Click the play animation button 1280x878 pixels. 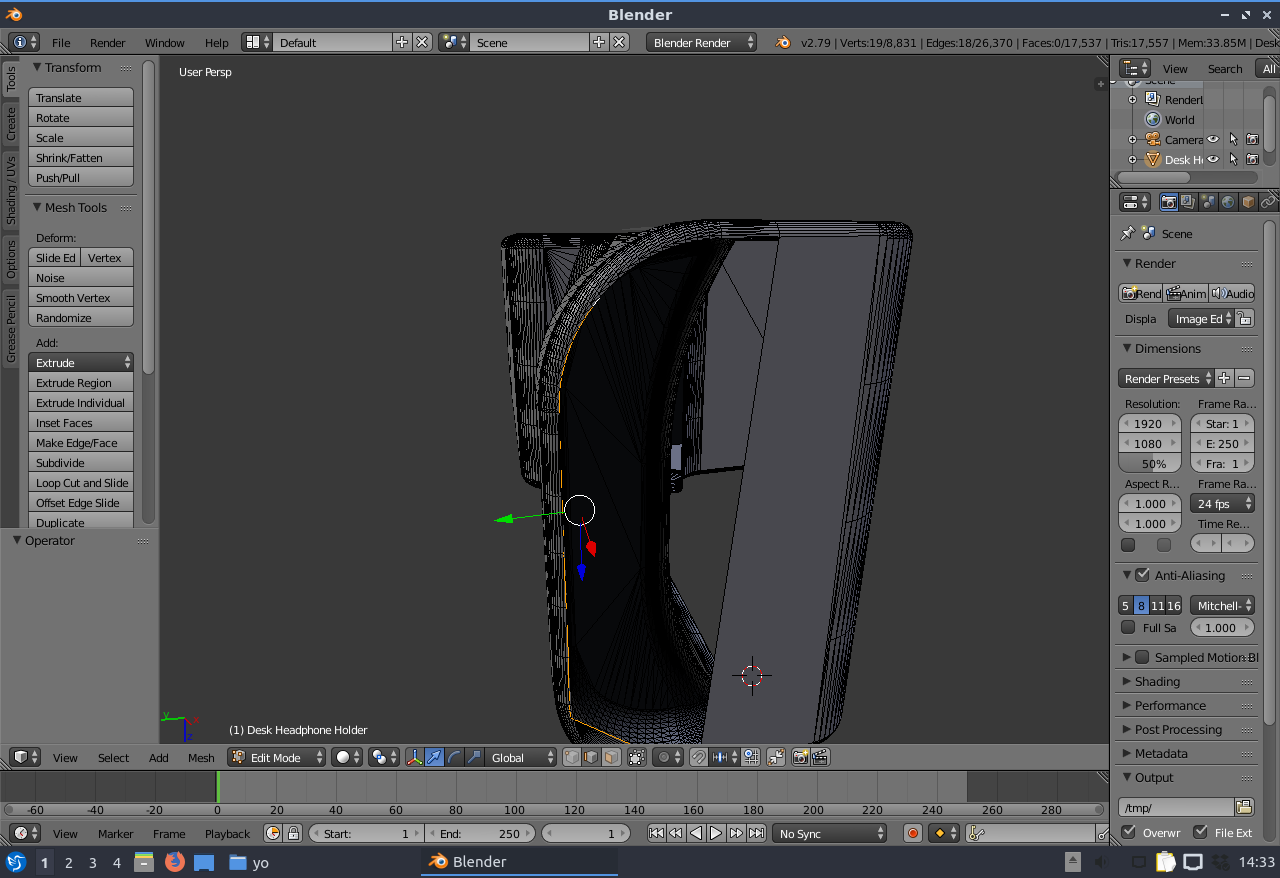click(x=716, y=833)
